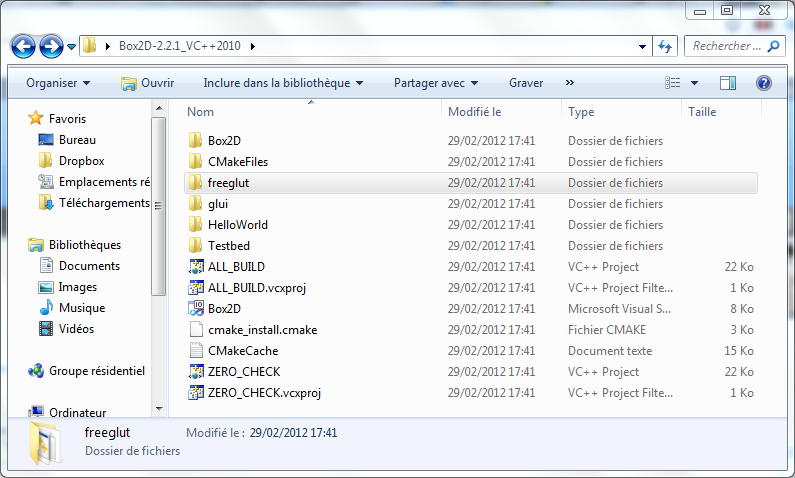Open the change view options dropdown arrow
The width and height of the screenshot is (795, 478).
pyautogui.click(x=695, y=83)
